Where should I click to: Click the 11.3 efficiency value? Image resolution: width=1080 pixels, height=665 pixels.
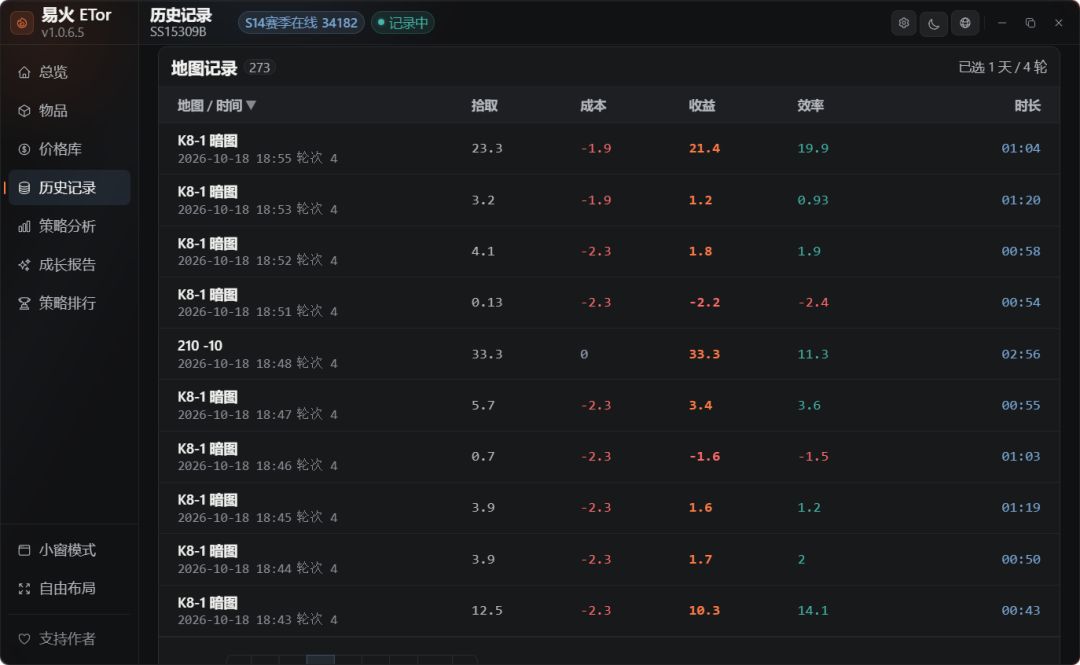click(x=813, y=354)
